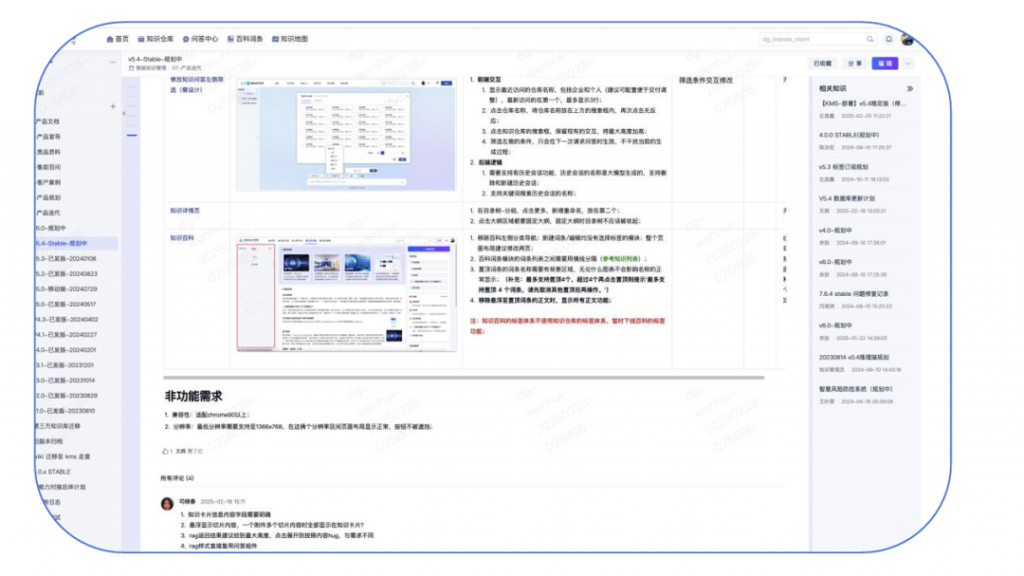Open the 百科词条 tab
This screenshot has height=576, width=1024.
[246, 39]
